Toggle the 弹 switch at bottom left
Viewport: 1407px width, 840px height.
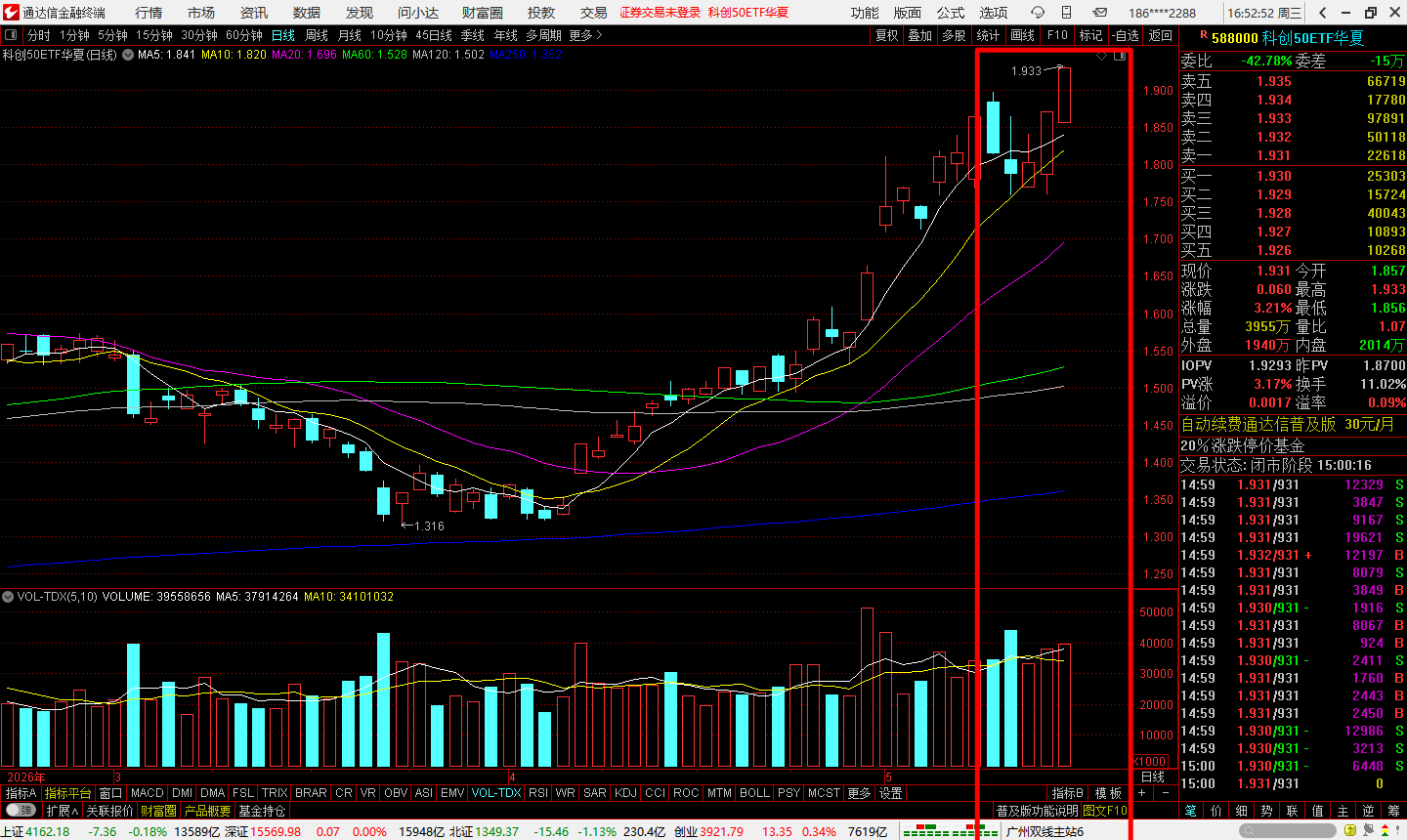[x=20, y=811]
